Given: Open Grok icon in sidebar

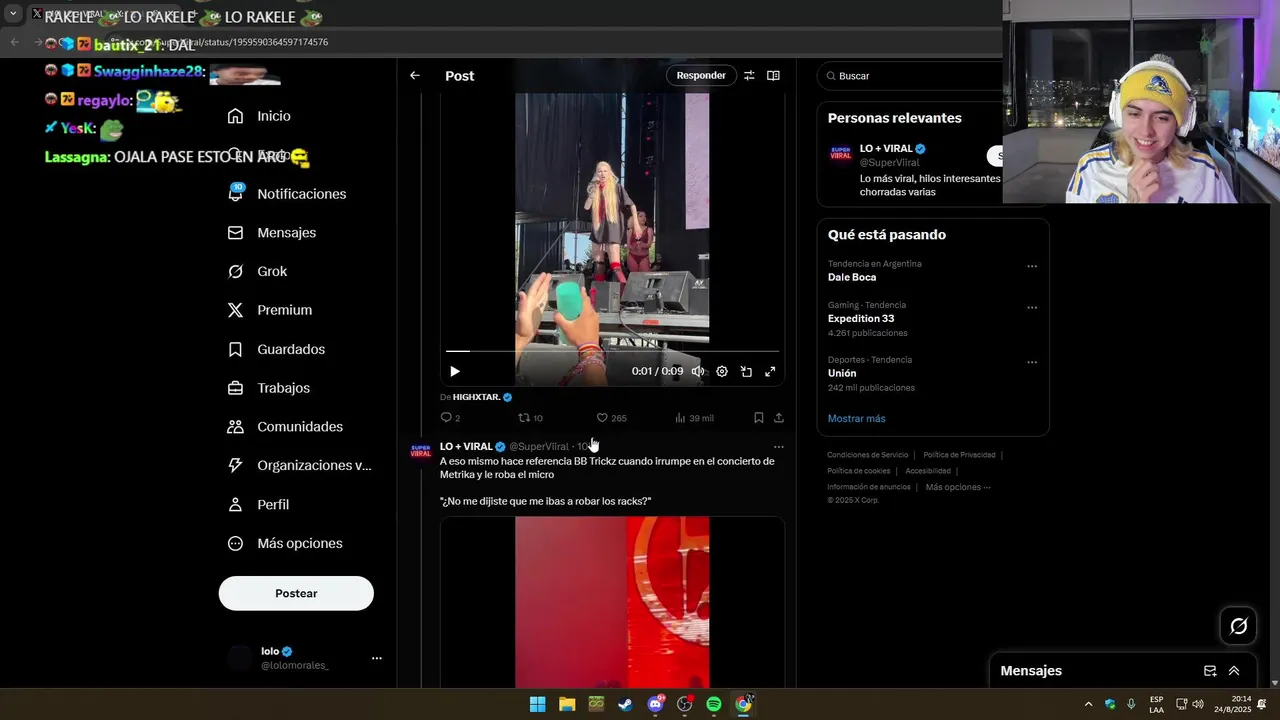Looking at the screenshot, I should tap(235, 272).
